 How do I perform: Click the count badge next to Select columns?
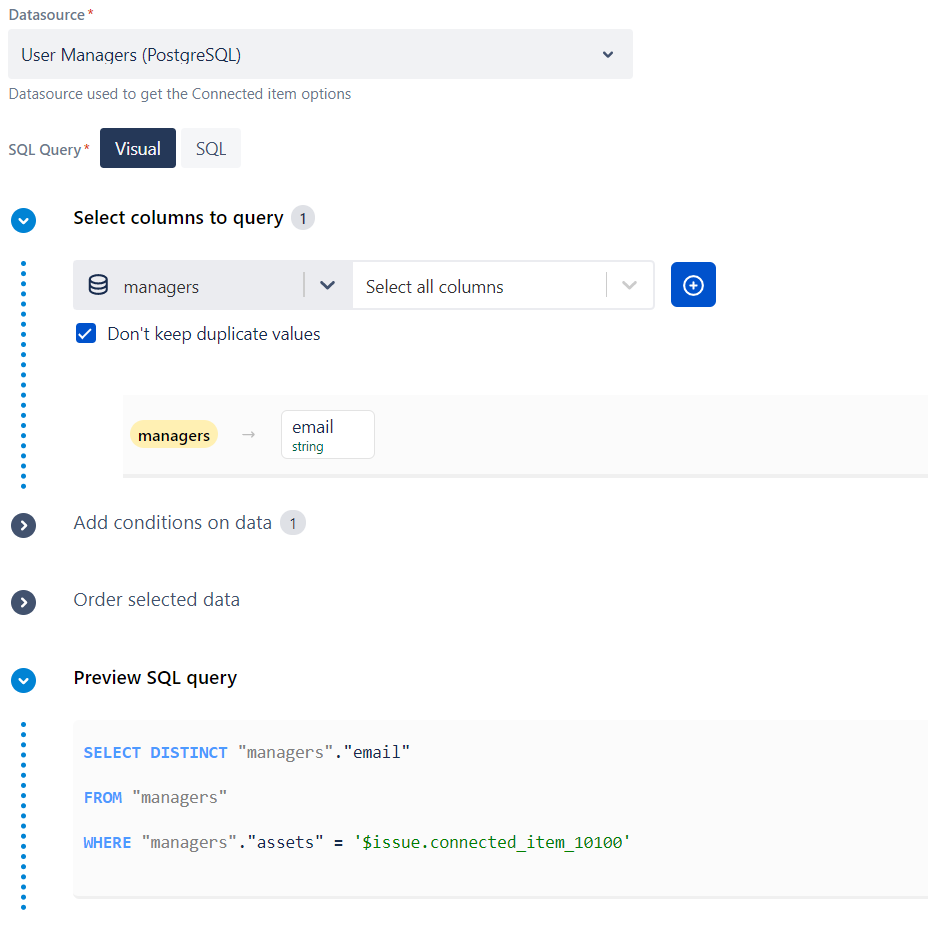point(303,218)
